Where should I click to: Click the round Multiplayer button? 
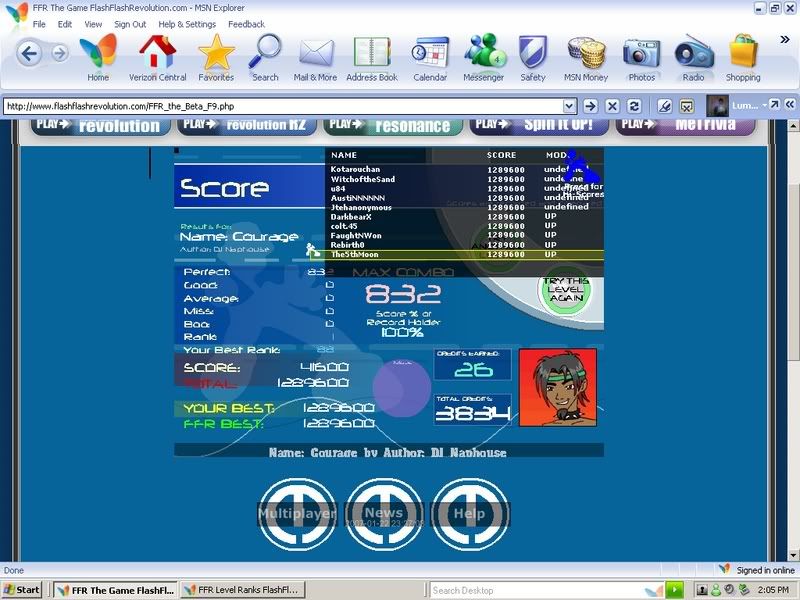click(297, 514)
